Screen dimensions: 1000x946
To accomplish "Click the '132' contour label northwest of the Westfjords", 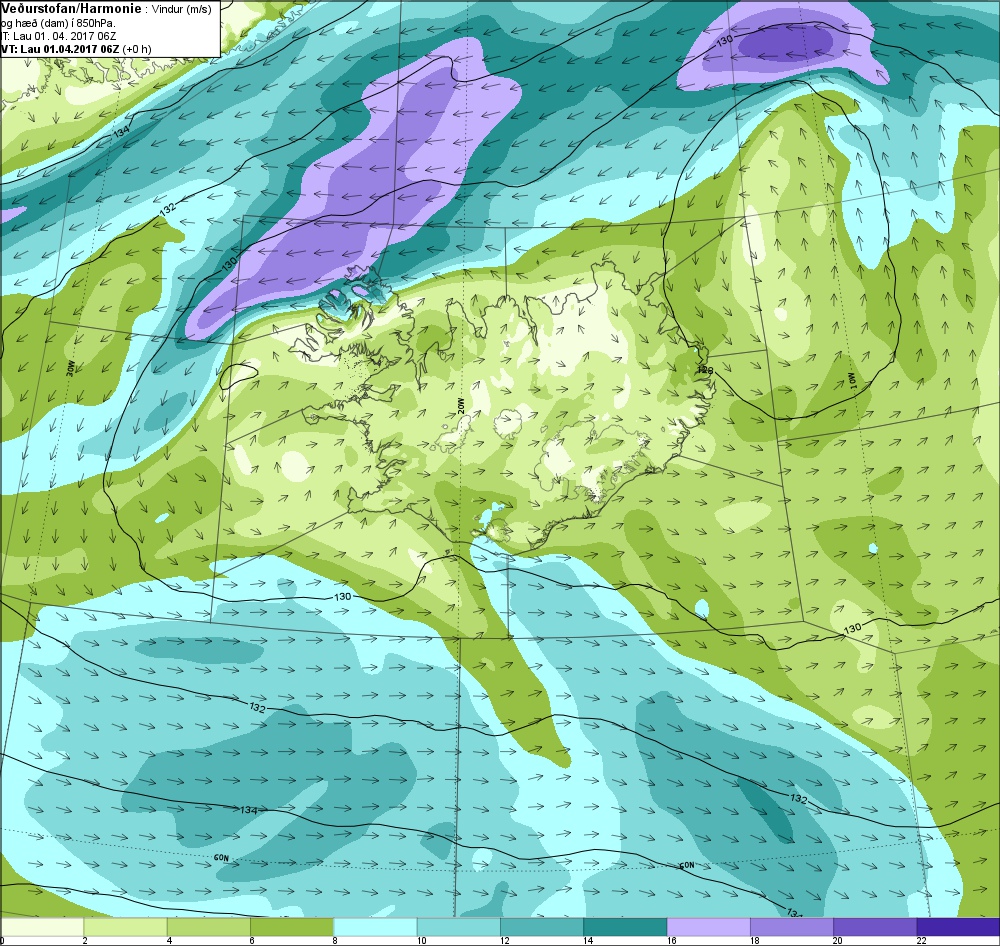I will [x=167, y=209].
